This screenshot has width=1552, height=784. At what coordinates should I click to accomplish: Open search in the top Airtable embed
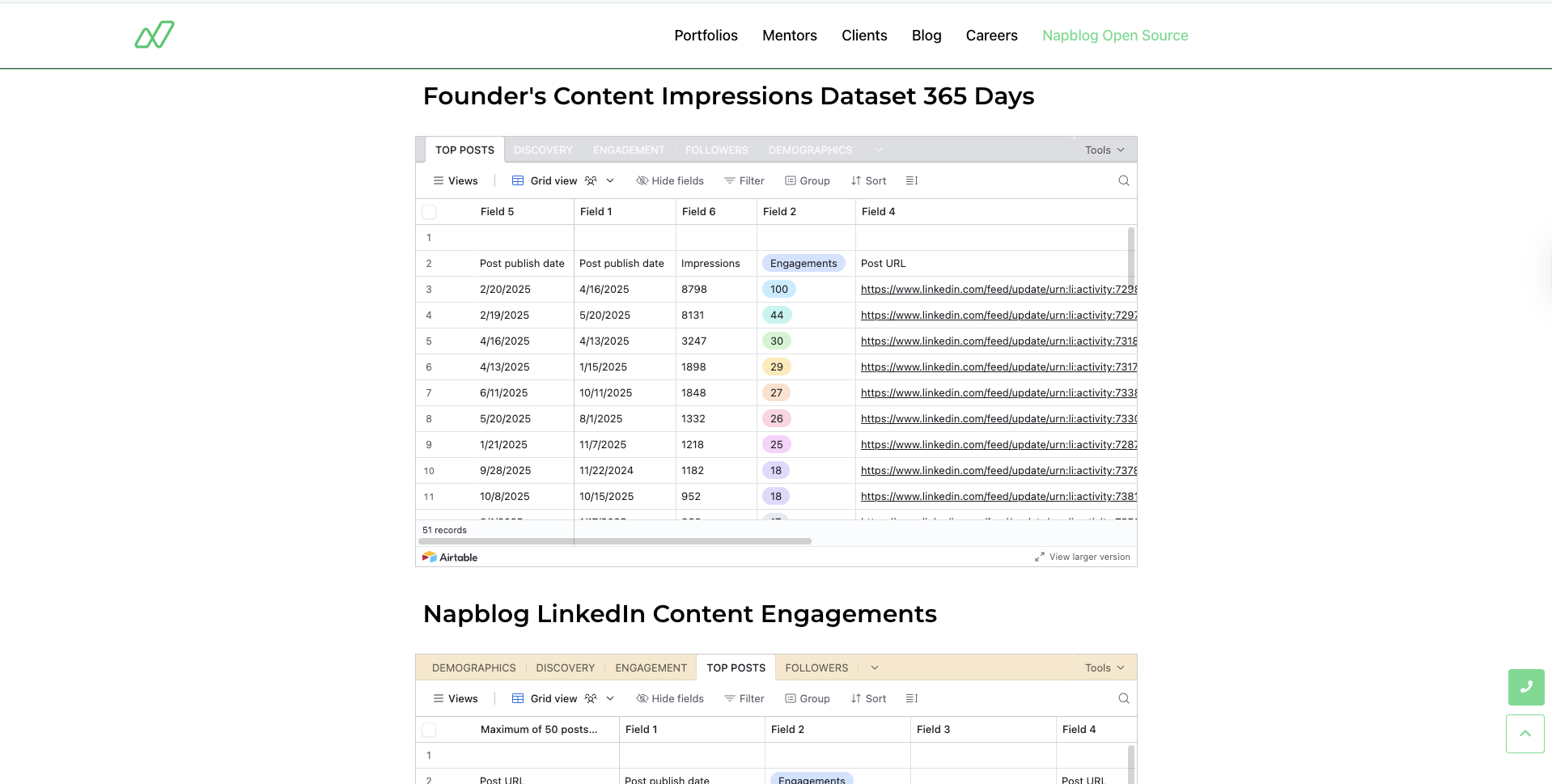1123,180
